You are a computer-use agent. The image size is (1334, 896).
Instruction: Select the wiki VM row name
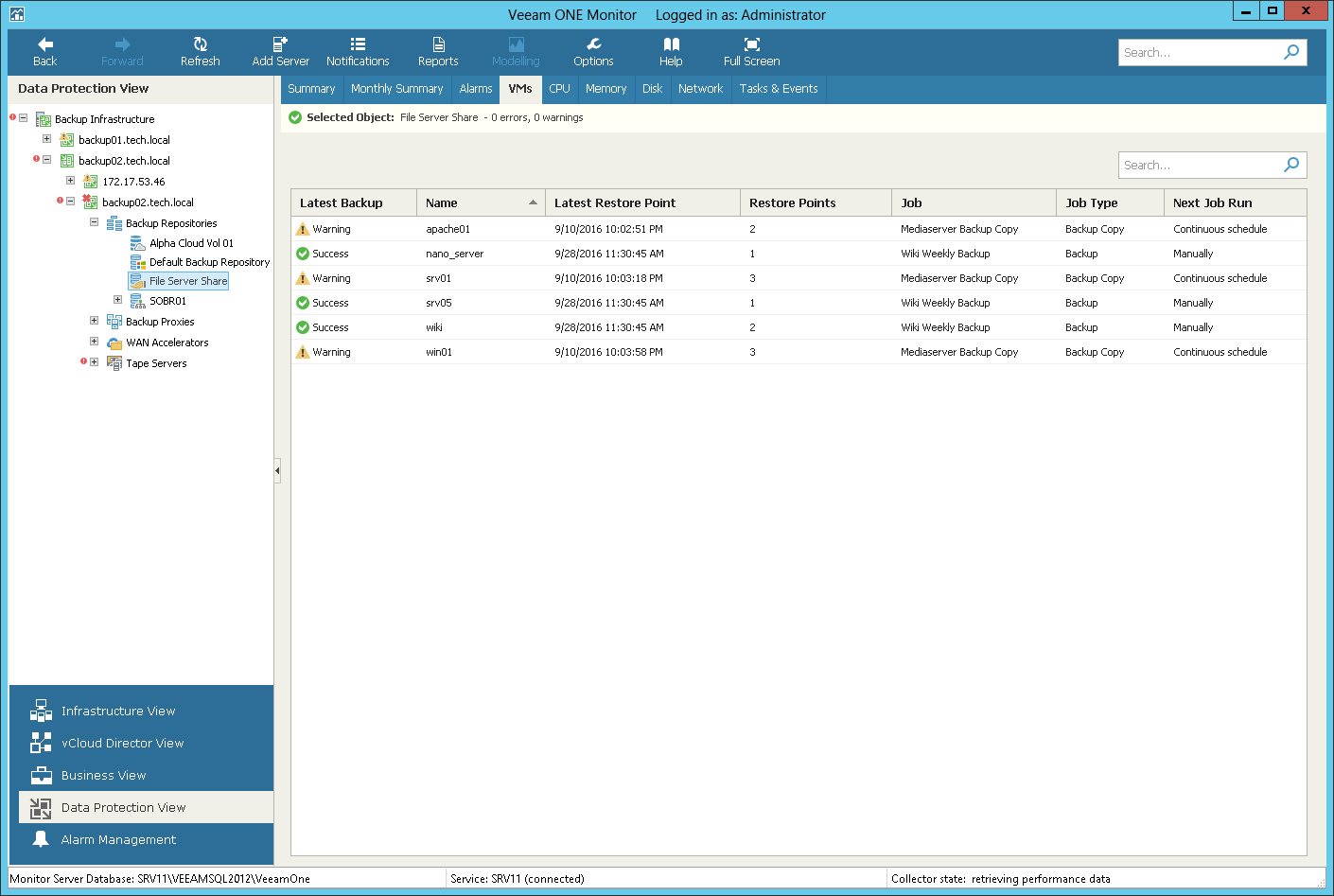click(434, 327)
